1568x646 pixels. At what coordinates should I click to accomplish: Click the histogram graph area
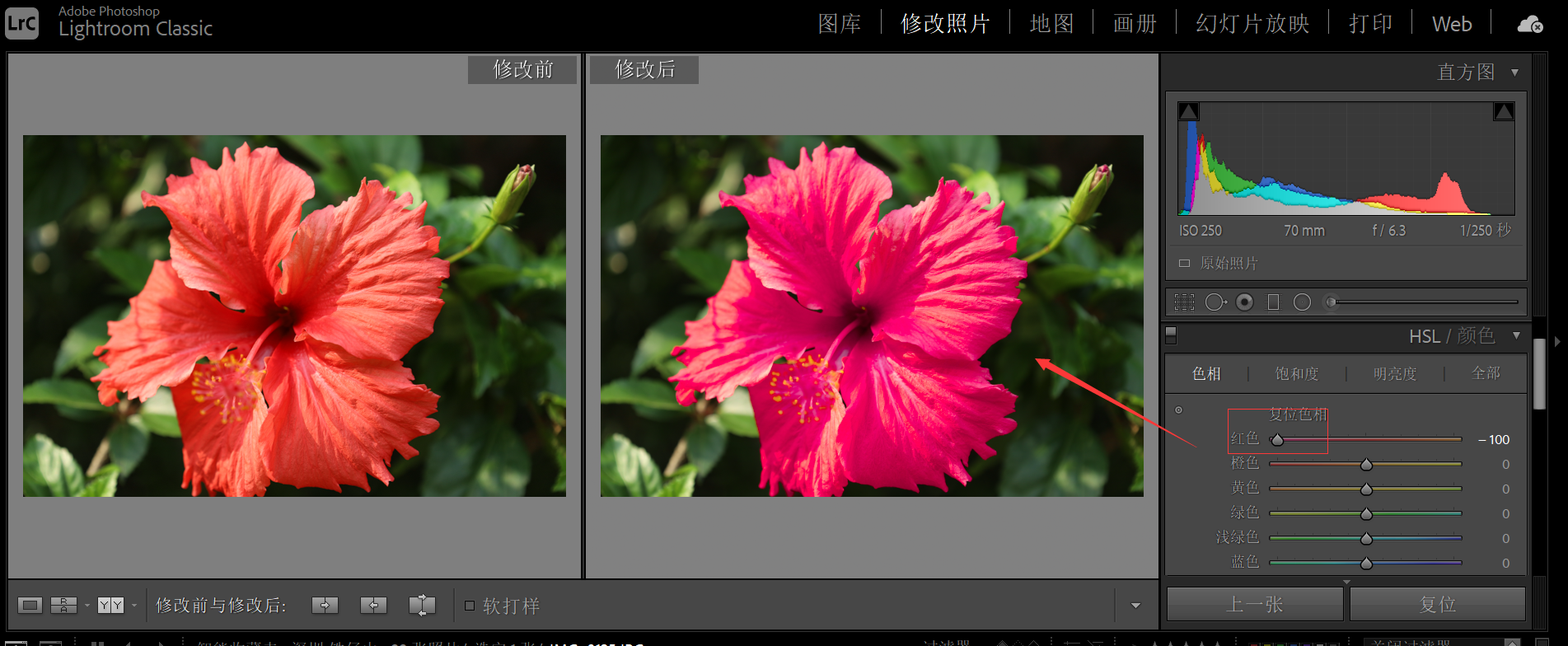[1346, 159]
